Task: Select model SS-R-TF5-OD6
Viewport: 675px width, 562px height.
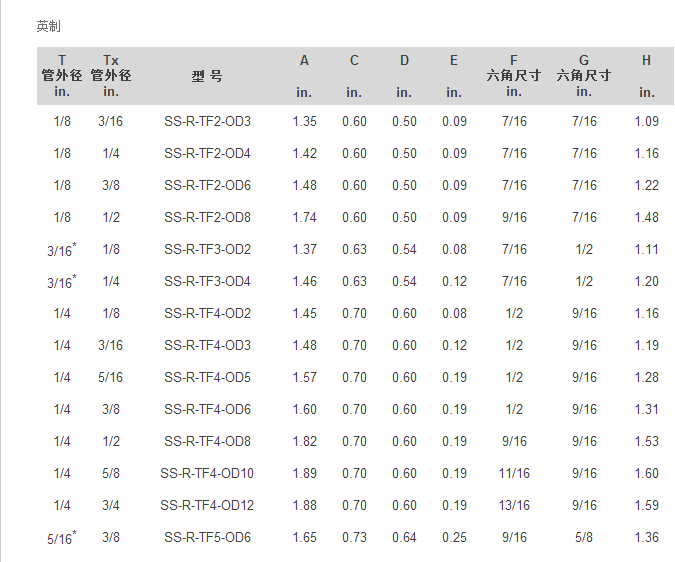Action: point(207,537)
